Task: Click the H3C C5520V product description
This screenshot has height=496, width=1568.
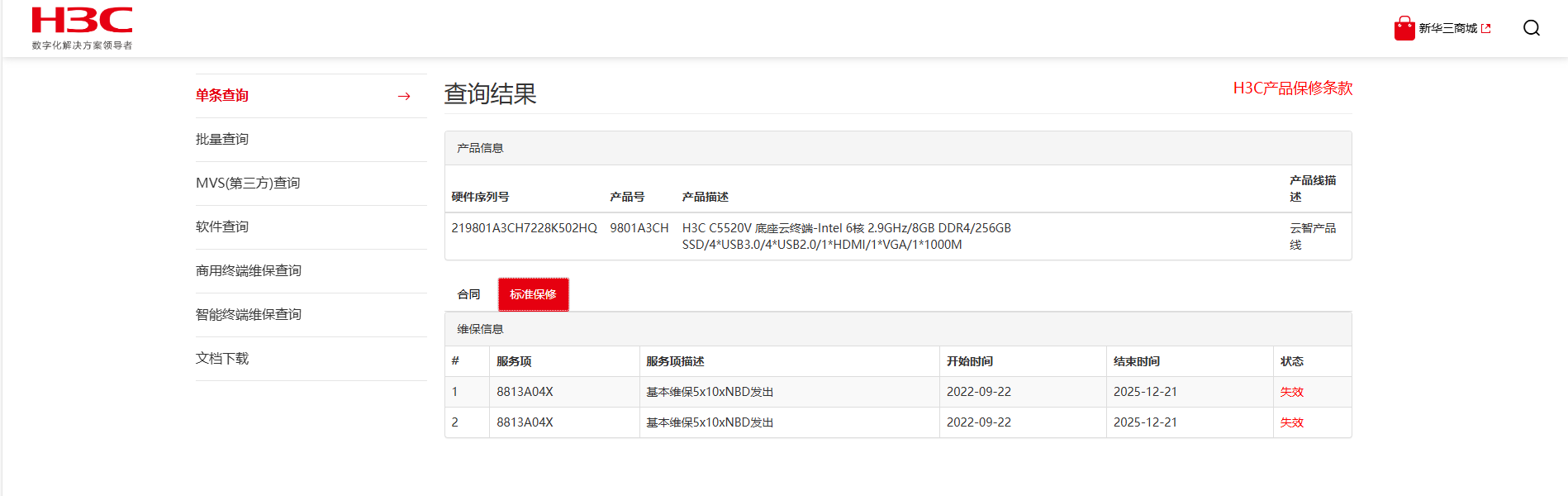Action: tap(846, 236)
